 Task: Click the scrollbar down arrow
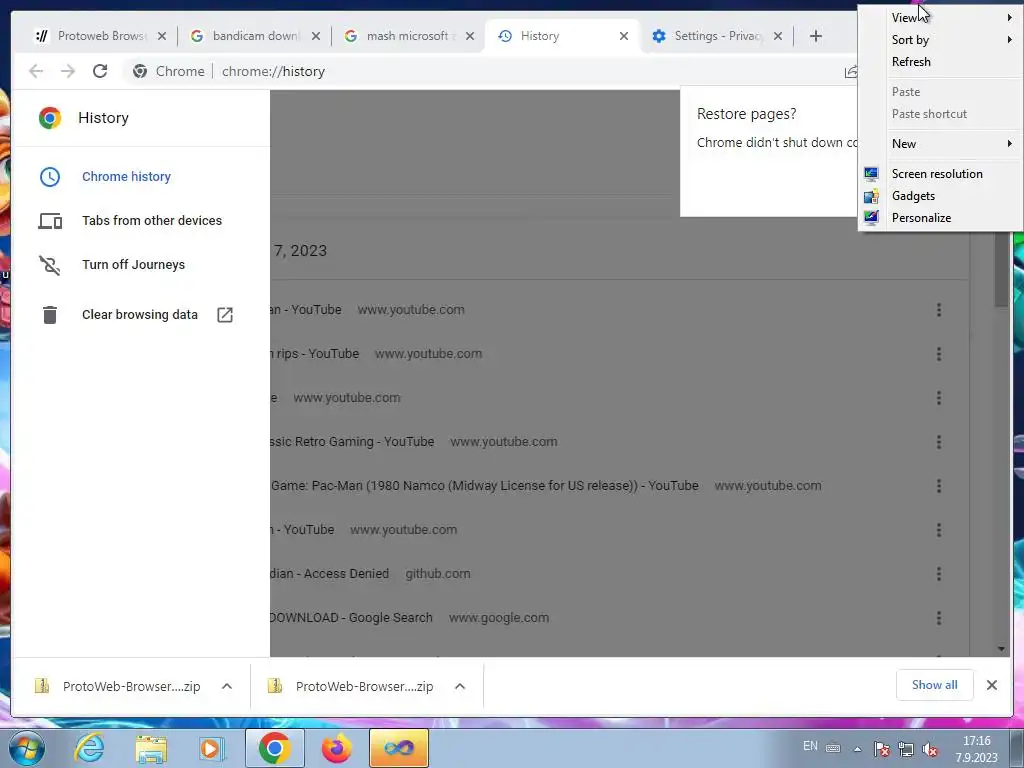click(1001, 649)
